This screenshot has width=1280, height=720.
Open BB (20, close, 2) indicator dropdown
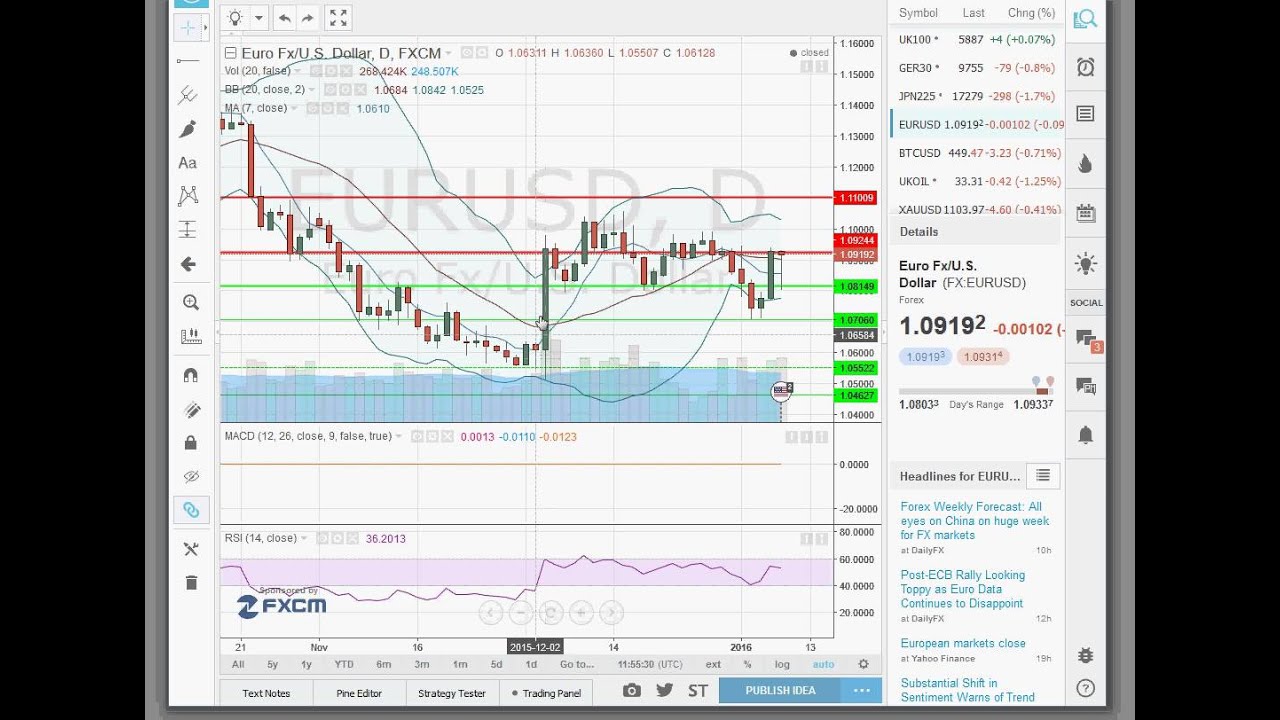[x=311, y=90]
